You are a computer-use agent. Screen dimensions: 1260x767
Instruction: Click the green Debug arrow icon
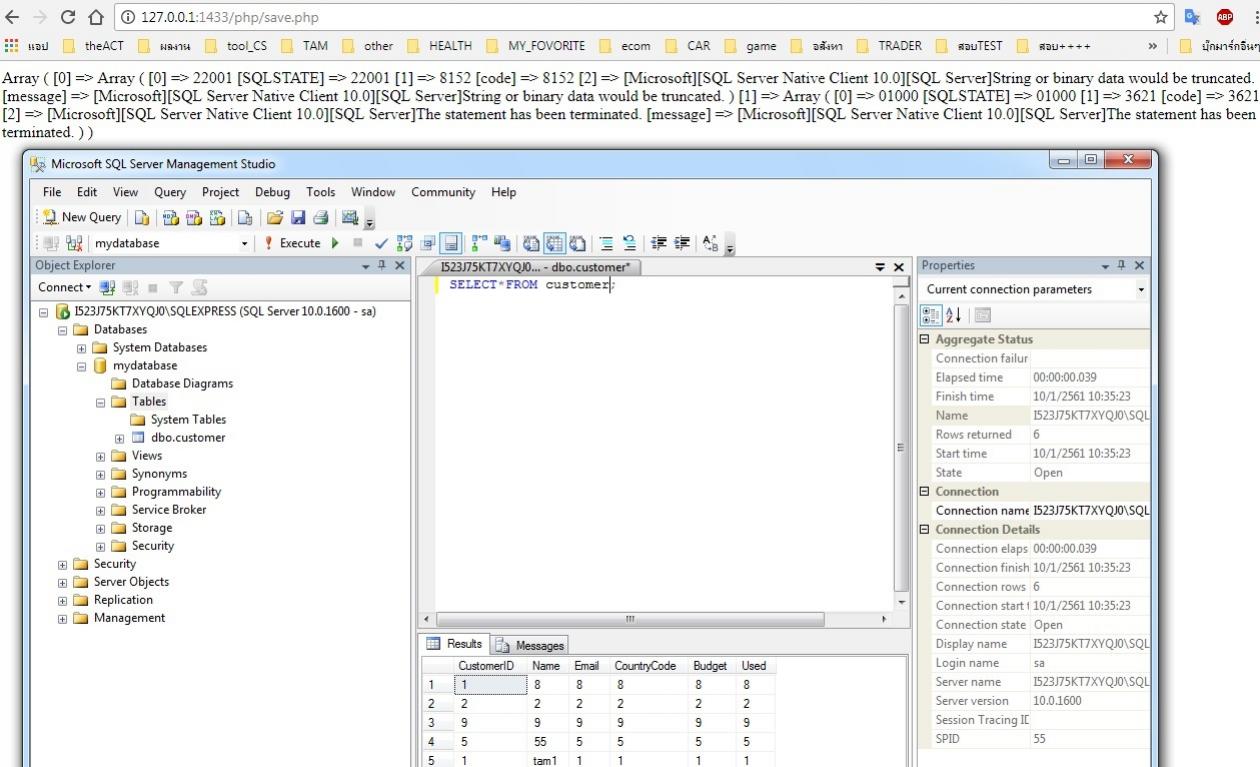[335, 243]
